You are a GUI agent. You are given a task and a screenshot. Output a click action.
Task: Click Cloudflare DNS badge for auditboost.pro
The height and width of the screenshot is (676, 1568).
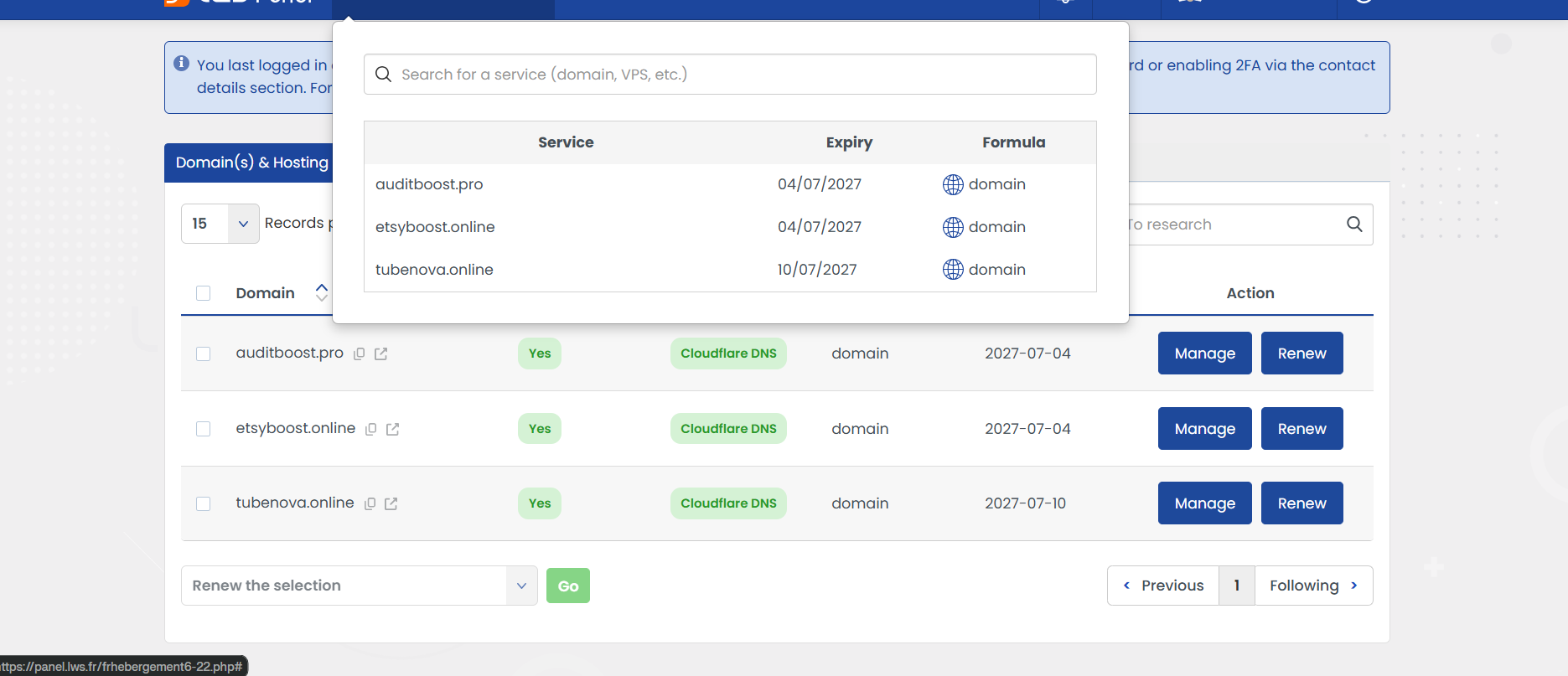pos(728,353)
